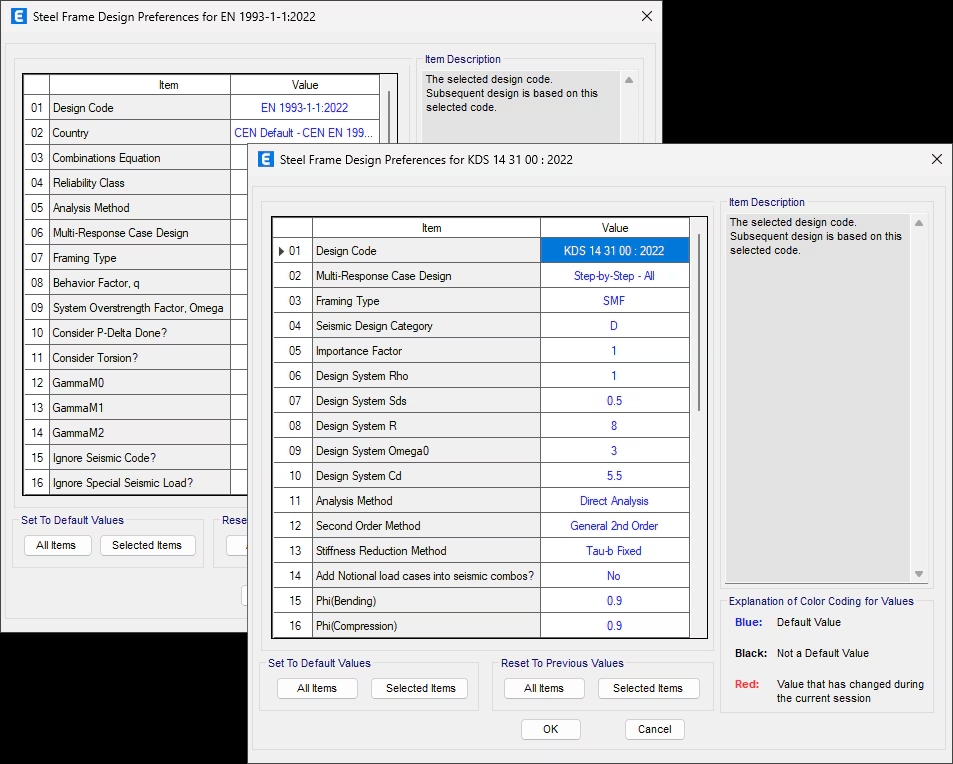Select the Second Order Method General 2nd Order cell
The width and height of the screenshot is (953, 764).
614,526
